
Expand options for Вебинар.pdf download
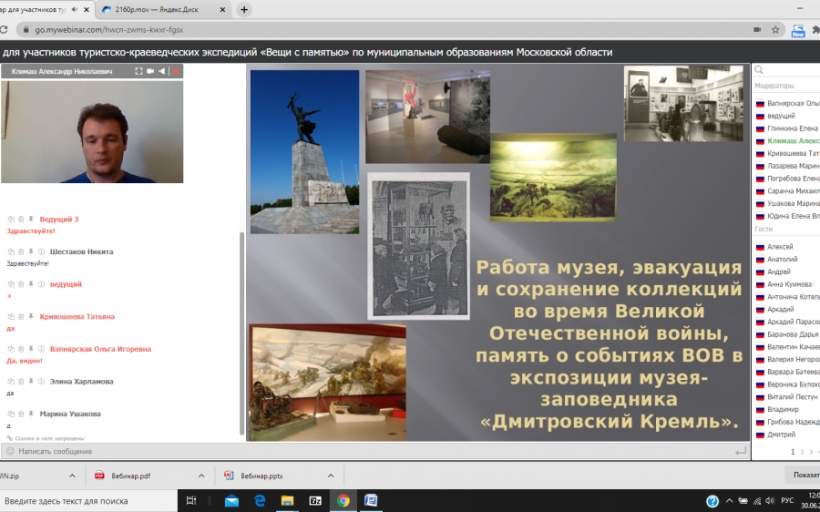click(201, 476)
